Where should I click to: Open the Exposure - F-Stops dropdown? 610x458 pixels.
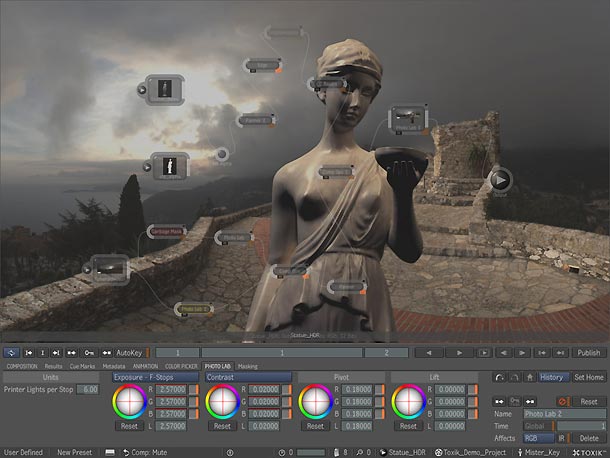point(155,377)
